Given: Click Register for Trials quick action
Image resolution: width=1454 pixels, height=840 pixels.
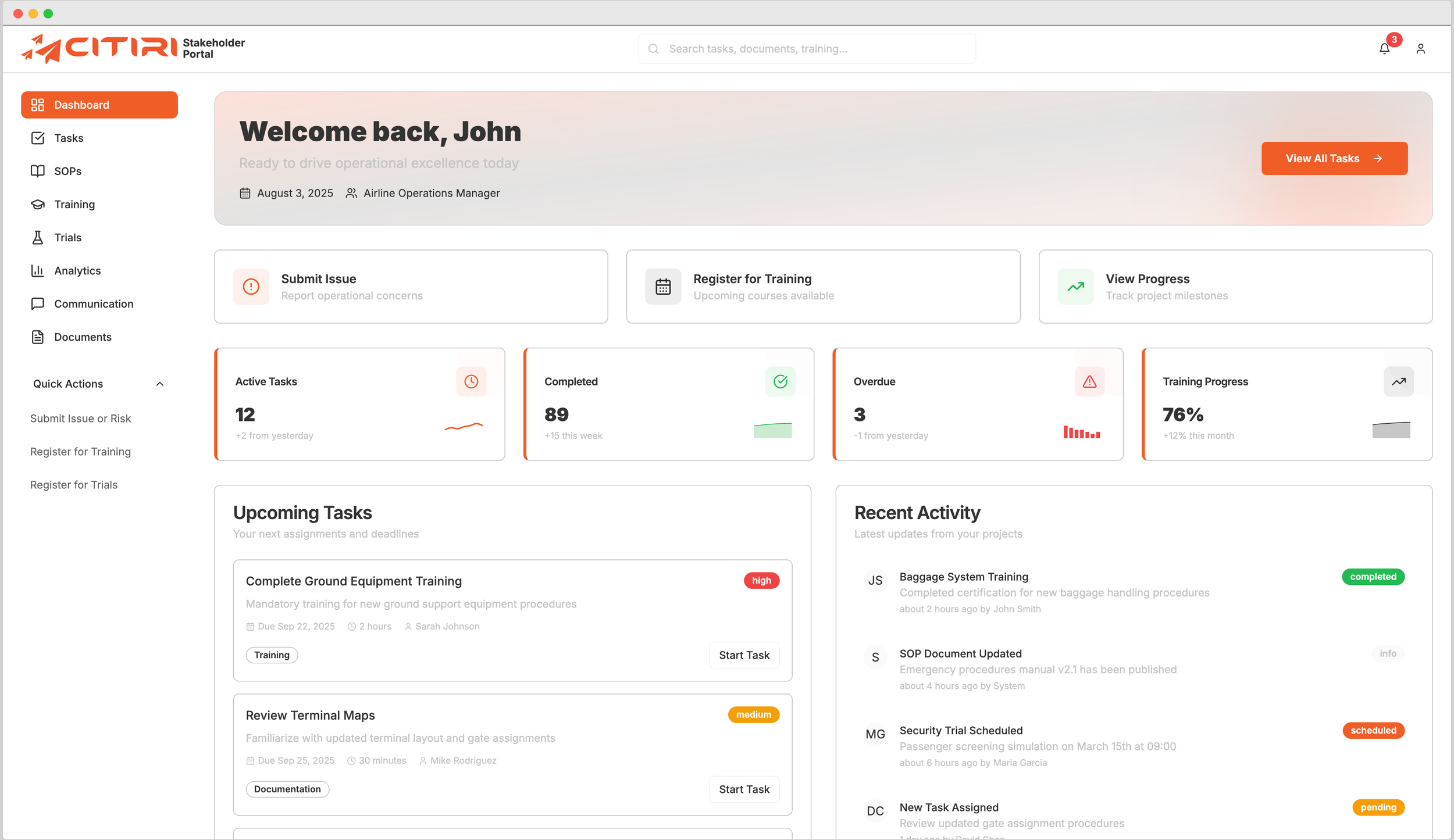Looking at the screenshot, I should click(x=74, y=484).
